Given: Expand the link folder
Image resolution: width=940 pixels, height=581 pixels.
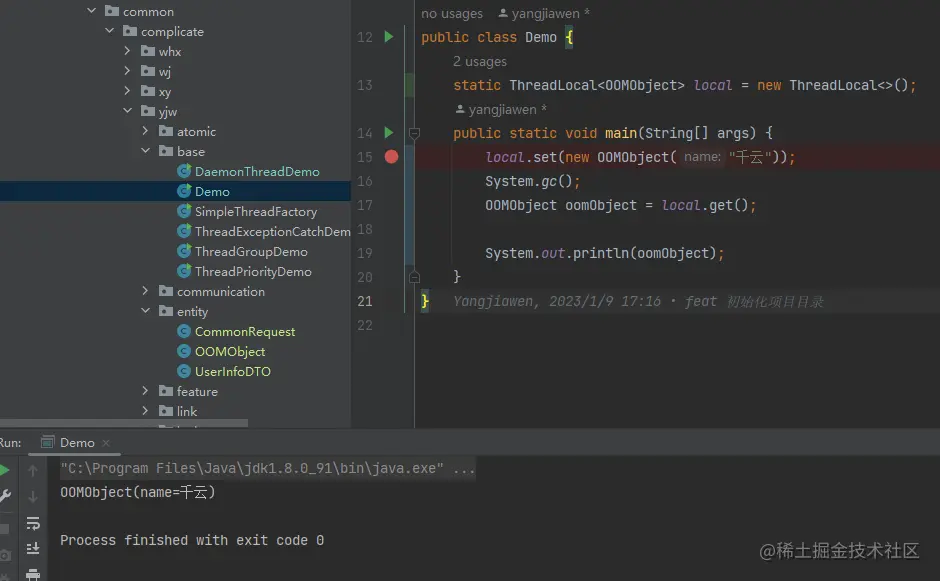Looking at the screenshot, I should (x=145, y=411).
